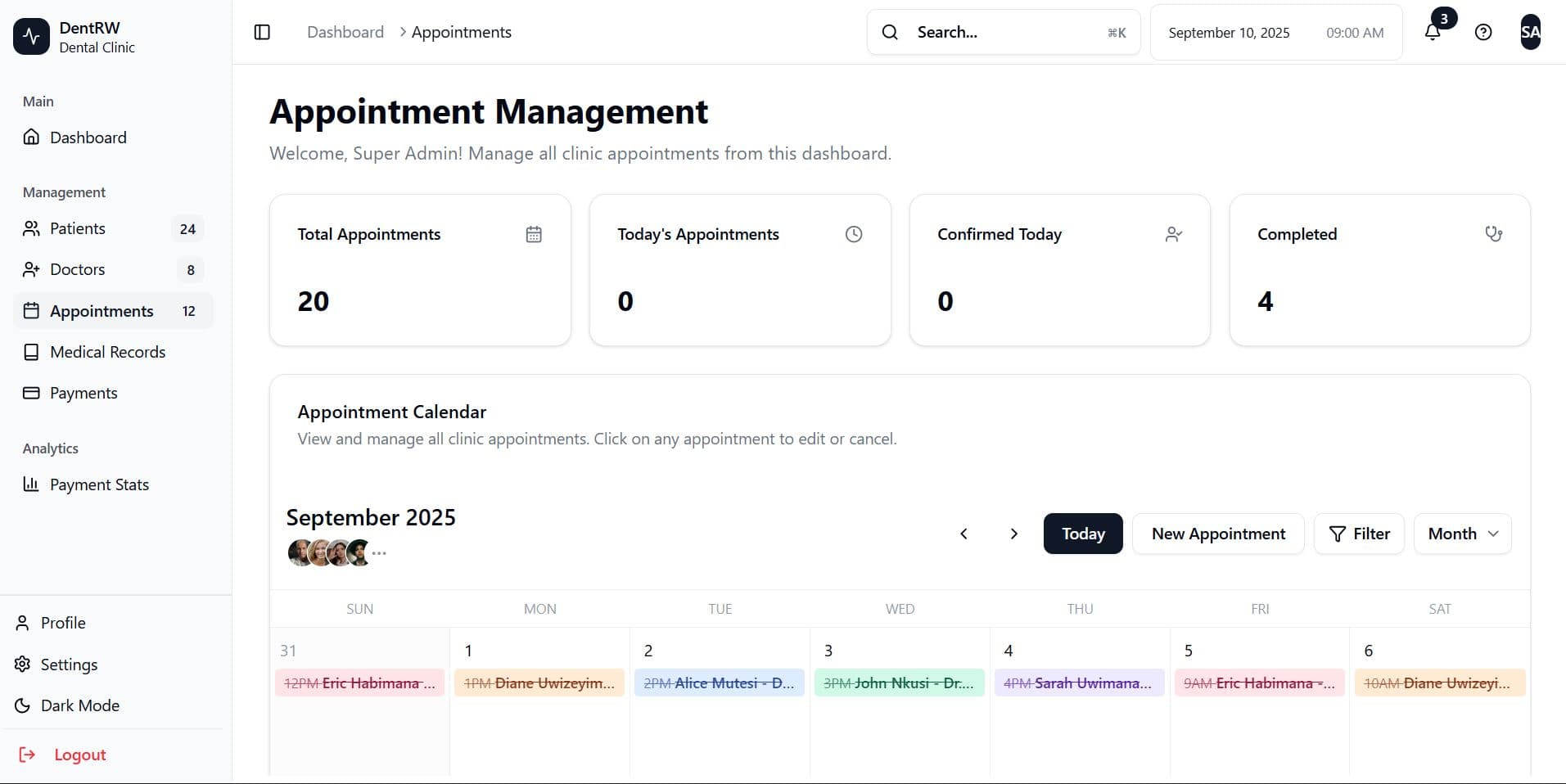Open the Month view dropdown
The image size is (1566, 784).
coord(1462,534)
